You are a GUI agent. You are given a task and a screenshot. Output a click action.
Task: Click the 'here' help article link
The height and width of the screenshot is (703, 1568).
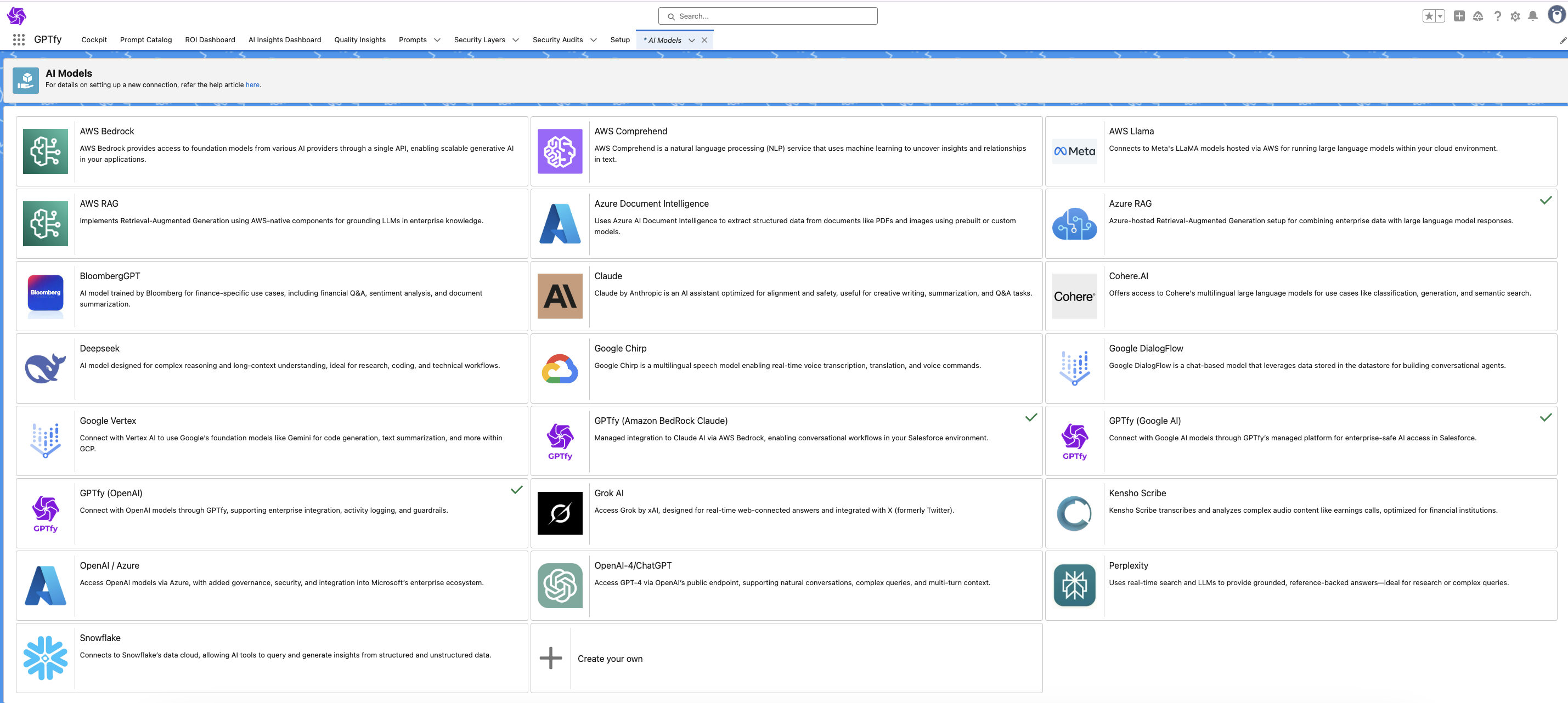pos(252,85)
